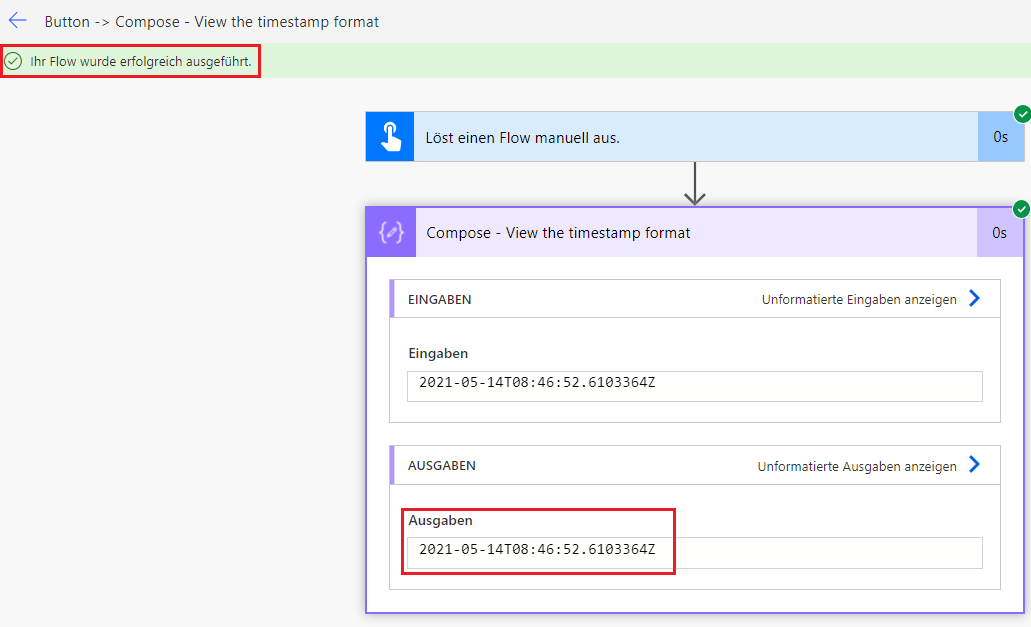This screenshot has width=1031, height=627.
Task: Click the 0s duration on the Compose step
Action: click(x=999, y=233)
